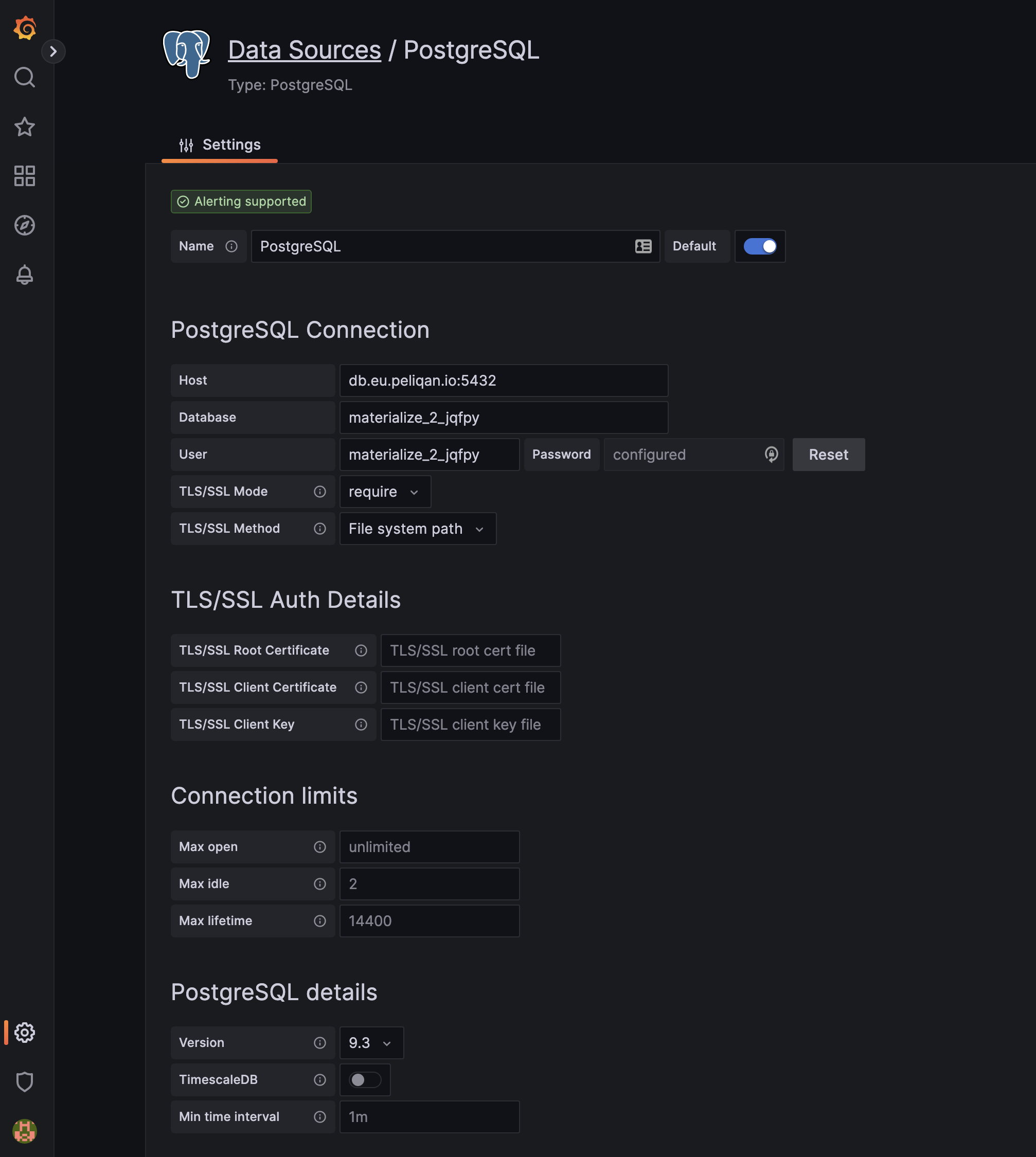Image resolution: width=1036 pixels, height=1157 pixels.
Task: Toggle the Default data source switch
Action: [760, 246]
